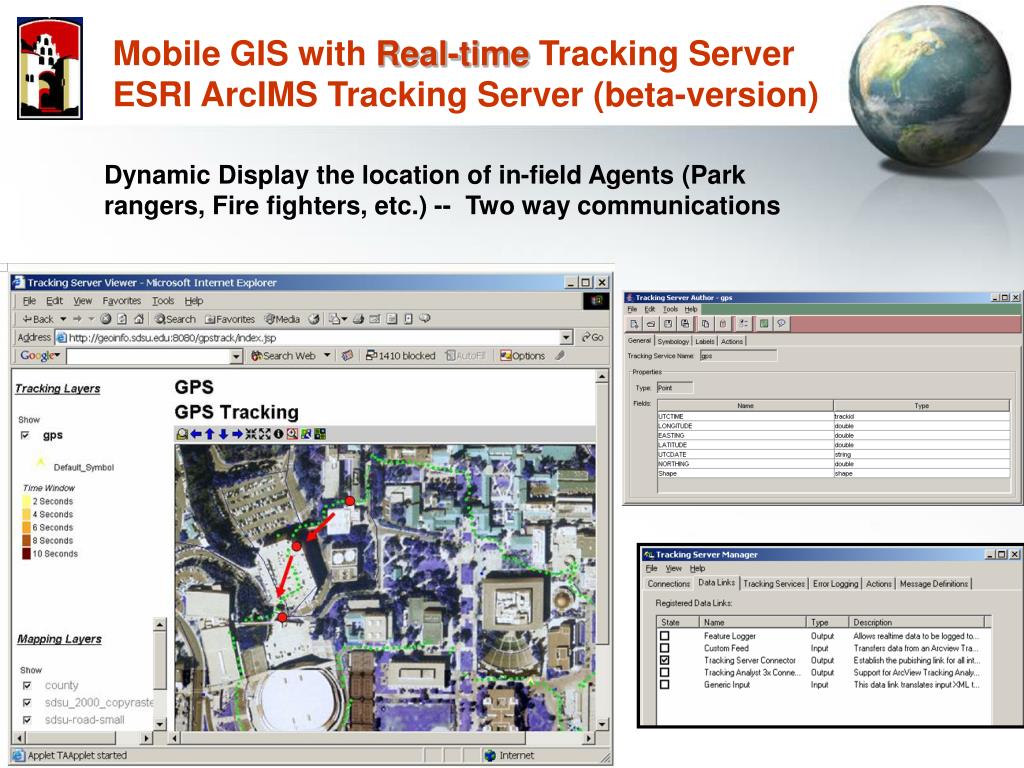The width and height of the screenshot is (1024, 768).
Task: Click the Copy icon in Tracking Server Author toolbar
Action: 706,324
